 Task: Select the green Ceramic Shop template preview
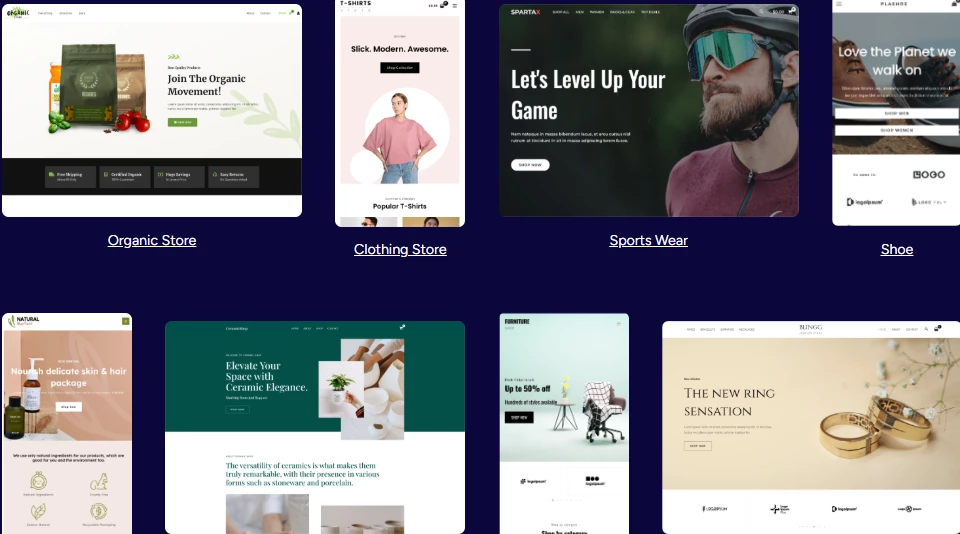click(x=315, y=427)
